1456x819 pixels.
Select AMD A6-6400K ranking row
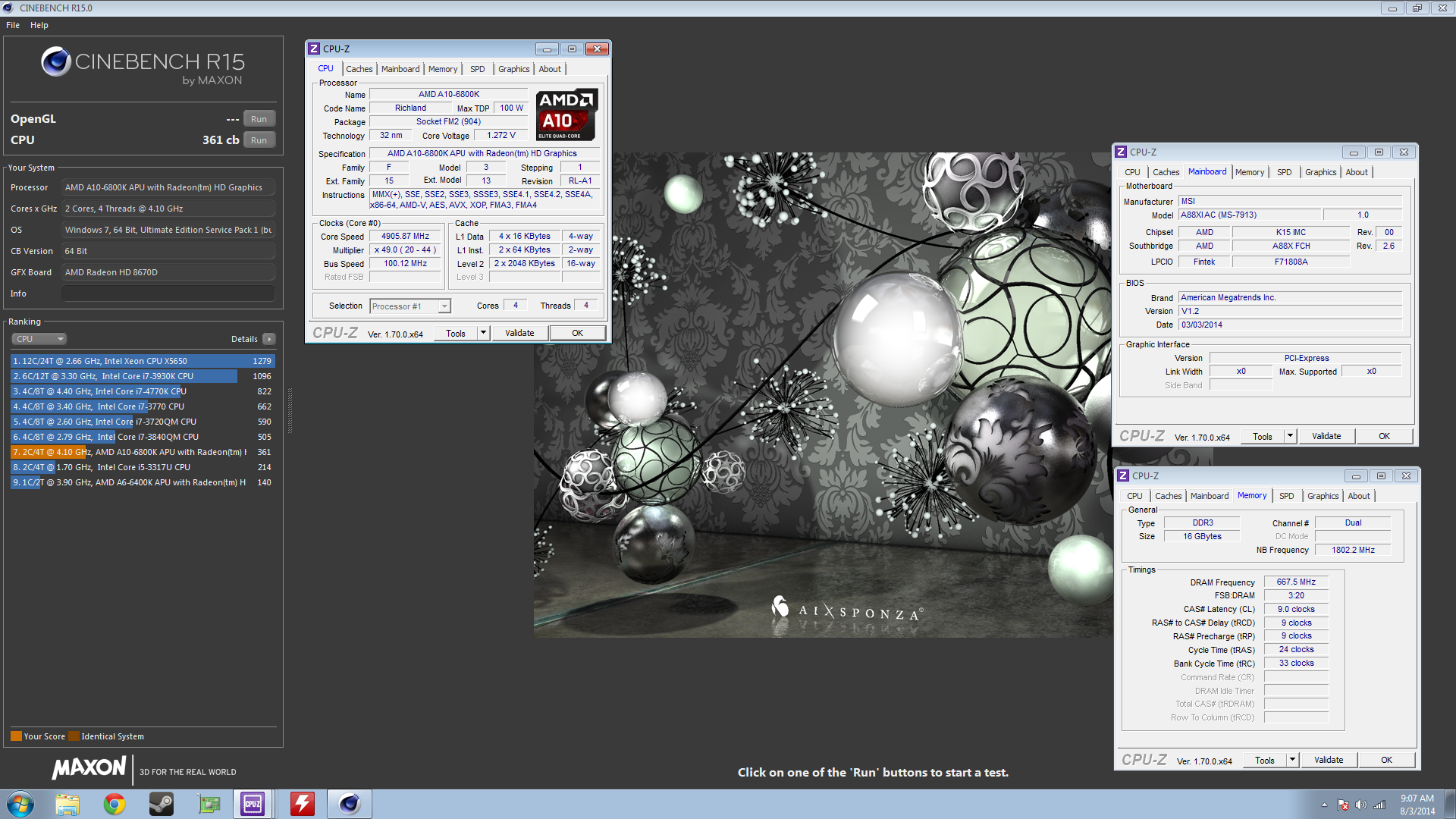point(143,482)
